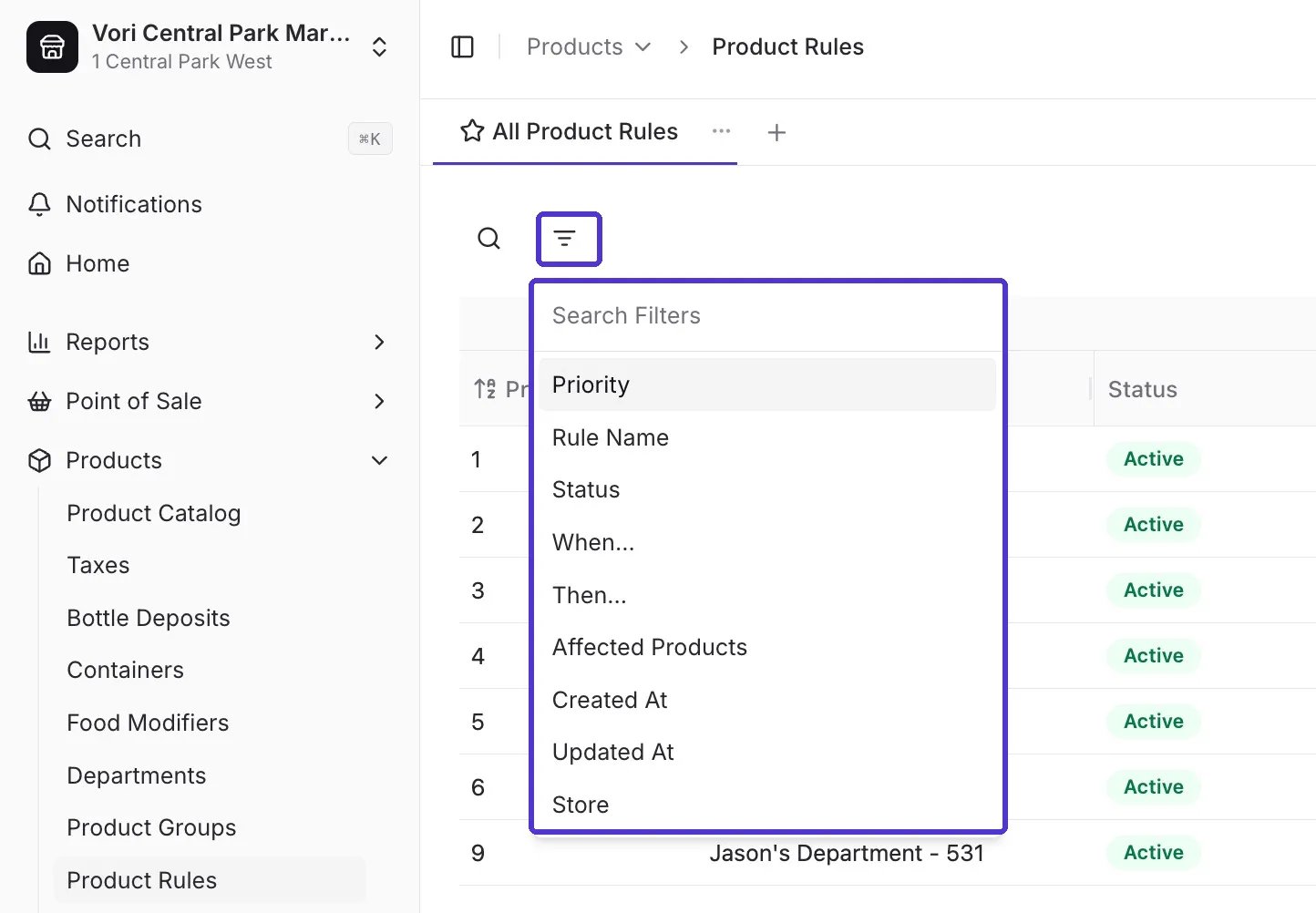Expand the Reports section chevron

(380, 342)
